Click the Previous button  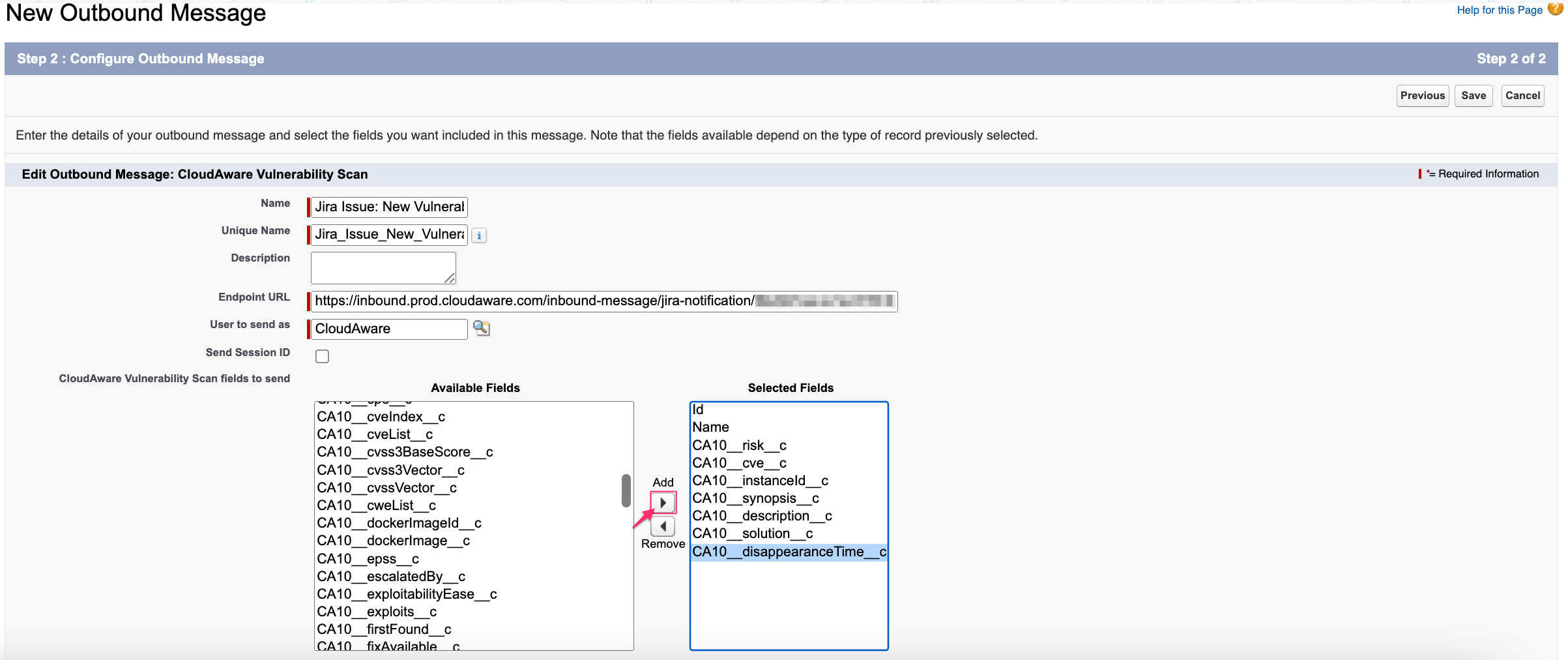coord(1423,95)
